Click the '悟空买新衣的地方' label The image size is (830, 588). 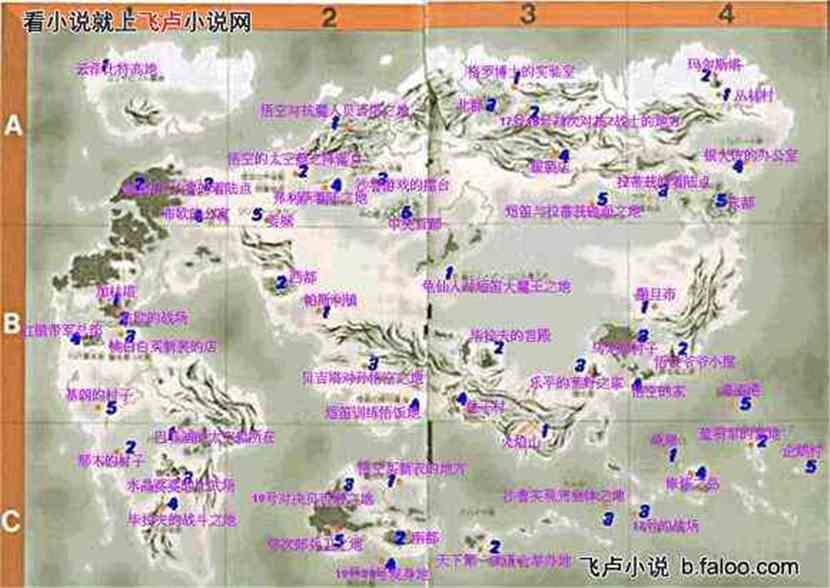[x=412, y=468]
